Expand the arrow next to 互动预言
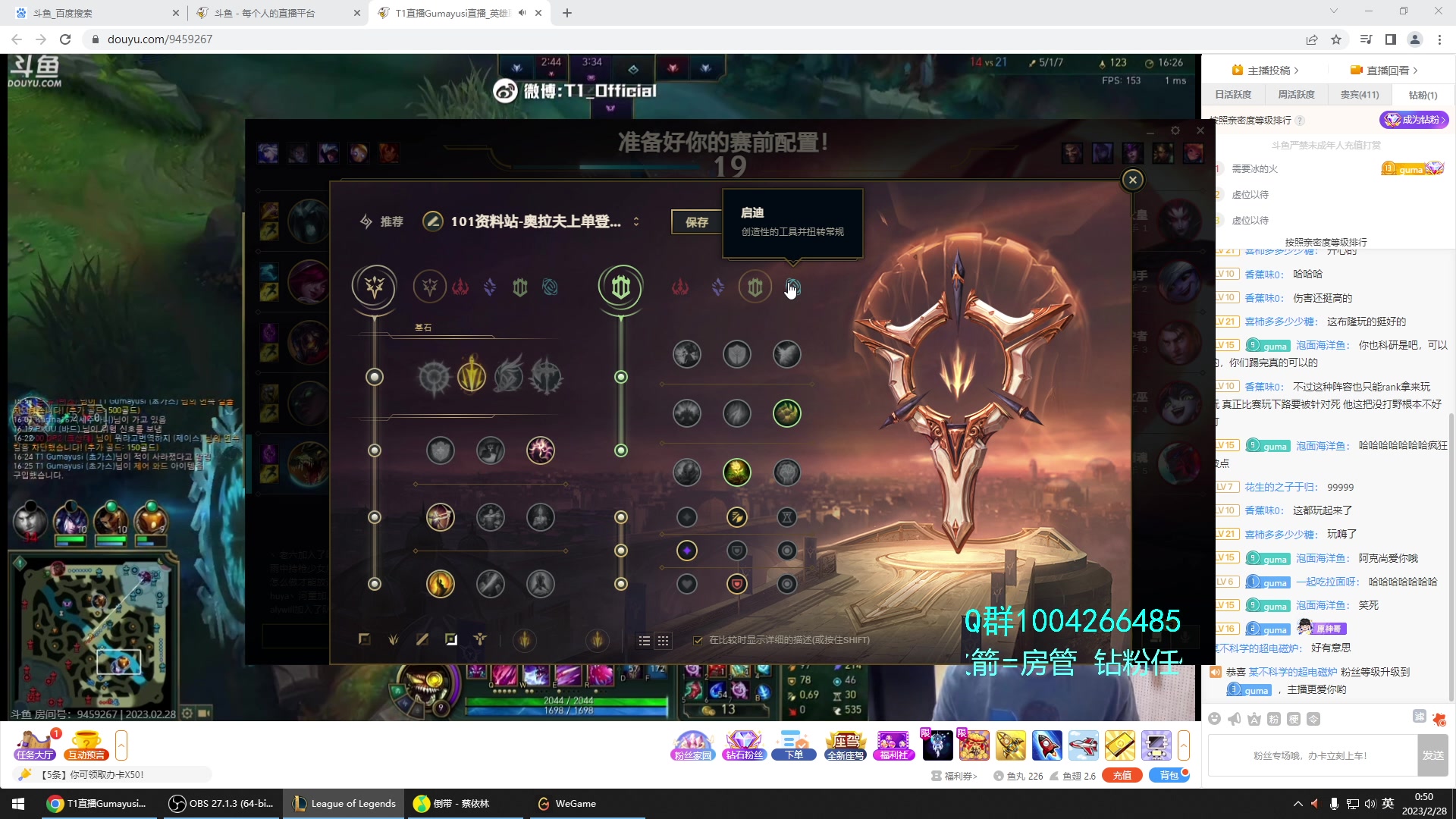This screenshot has height=819, width=1456. coord(121,745)
